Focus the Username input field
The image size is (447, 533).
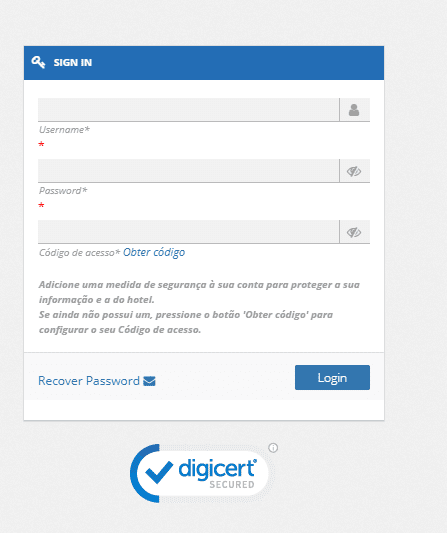tap(189, 110)
